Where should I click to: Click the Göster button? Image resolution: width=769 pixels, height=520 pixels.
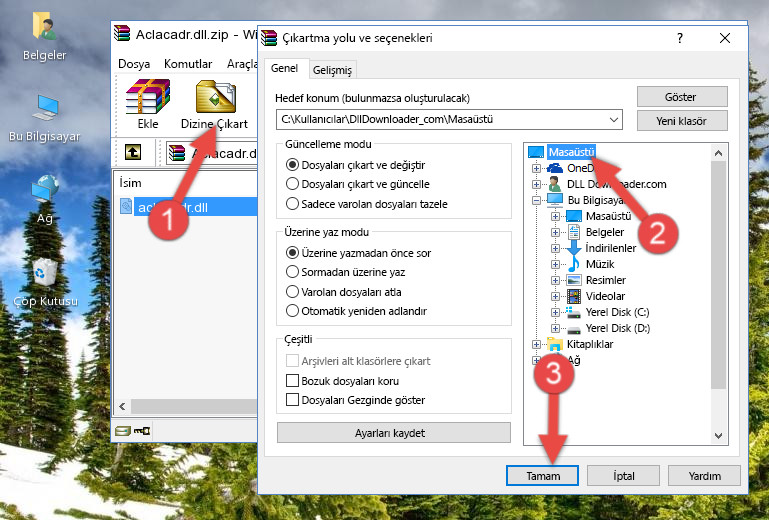point(682,97)
